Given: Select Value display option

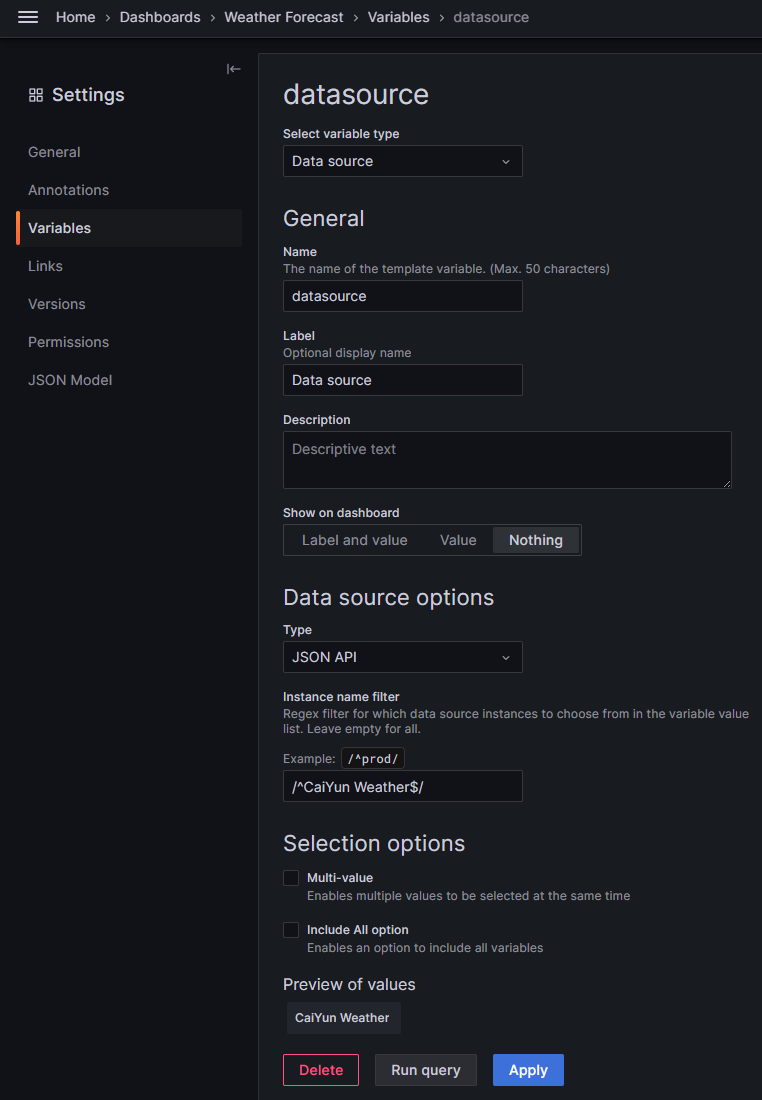Looking at the screenshot, I should [x=458, y=540].
